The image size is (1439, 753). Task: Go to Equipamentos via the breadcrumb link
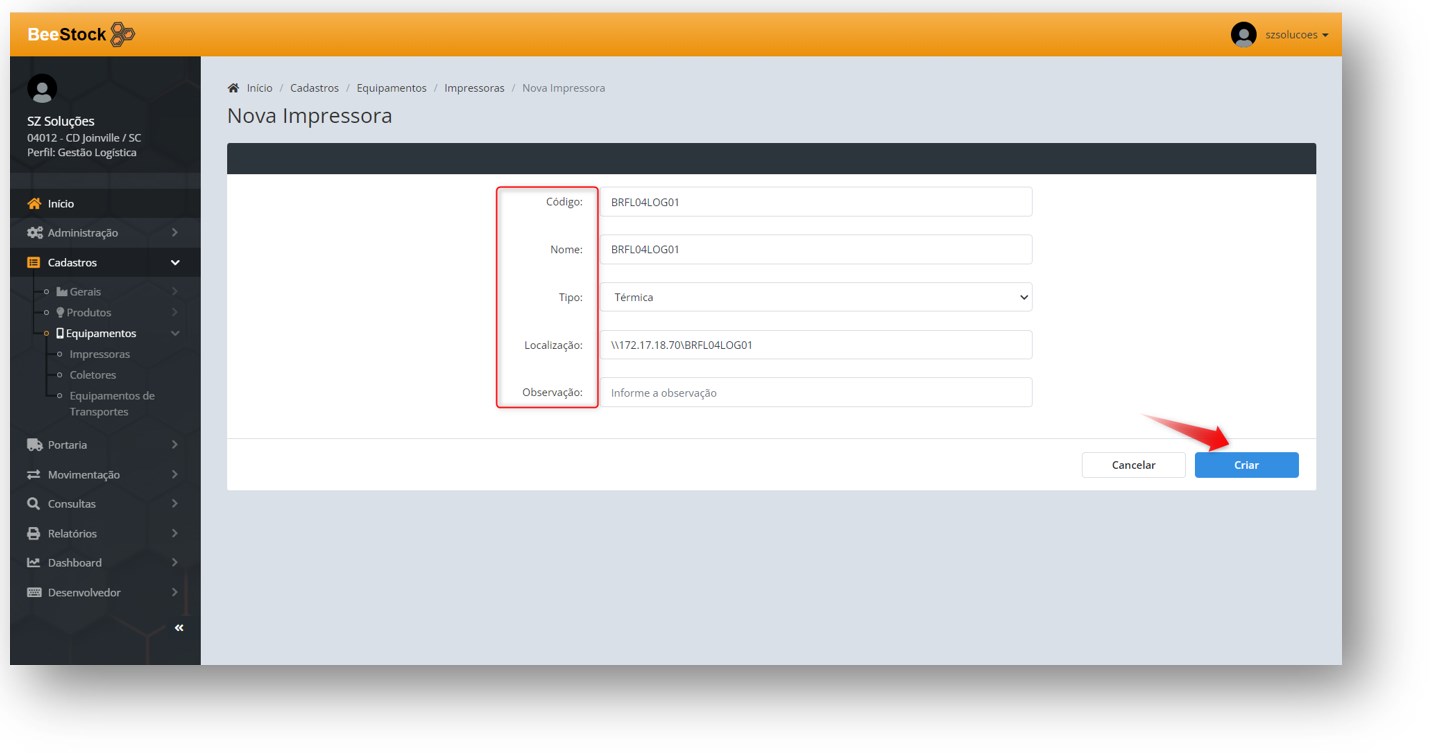tap(391, 88)
